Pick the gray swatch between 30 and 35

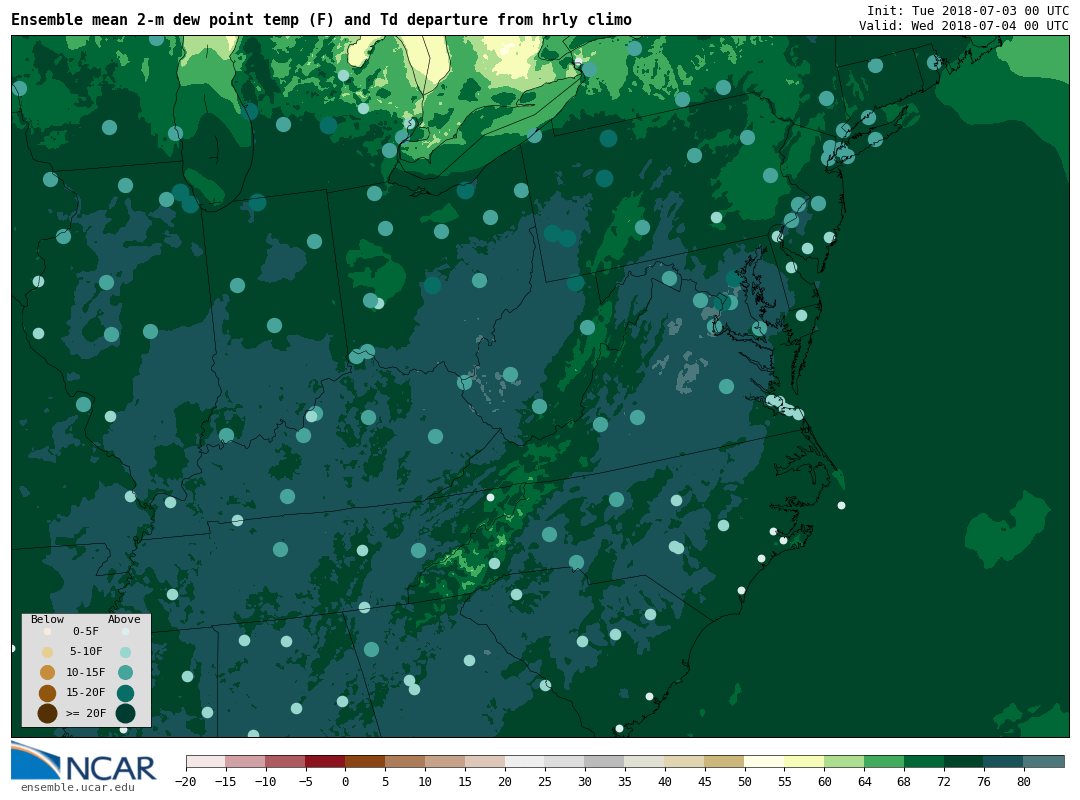pyautogui.click(x=605, y=761)
